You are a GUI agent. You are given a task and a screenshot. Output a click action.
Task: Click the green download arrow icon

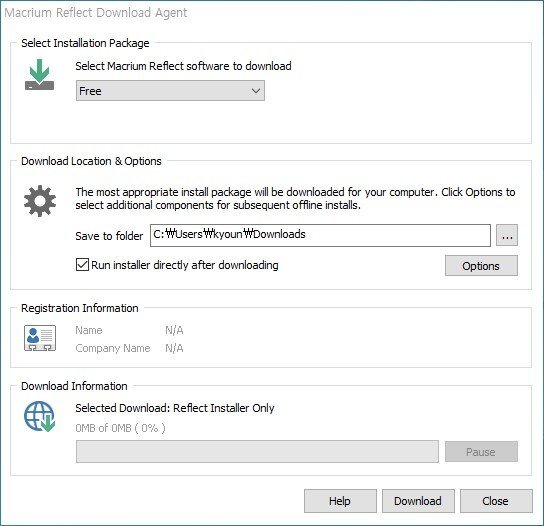pos(39,75)
